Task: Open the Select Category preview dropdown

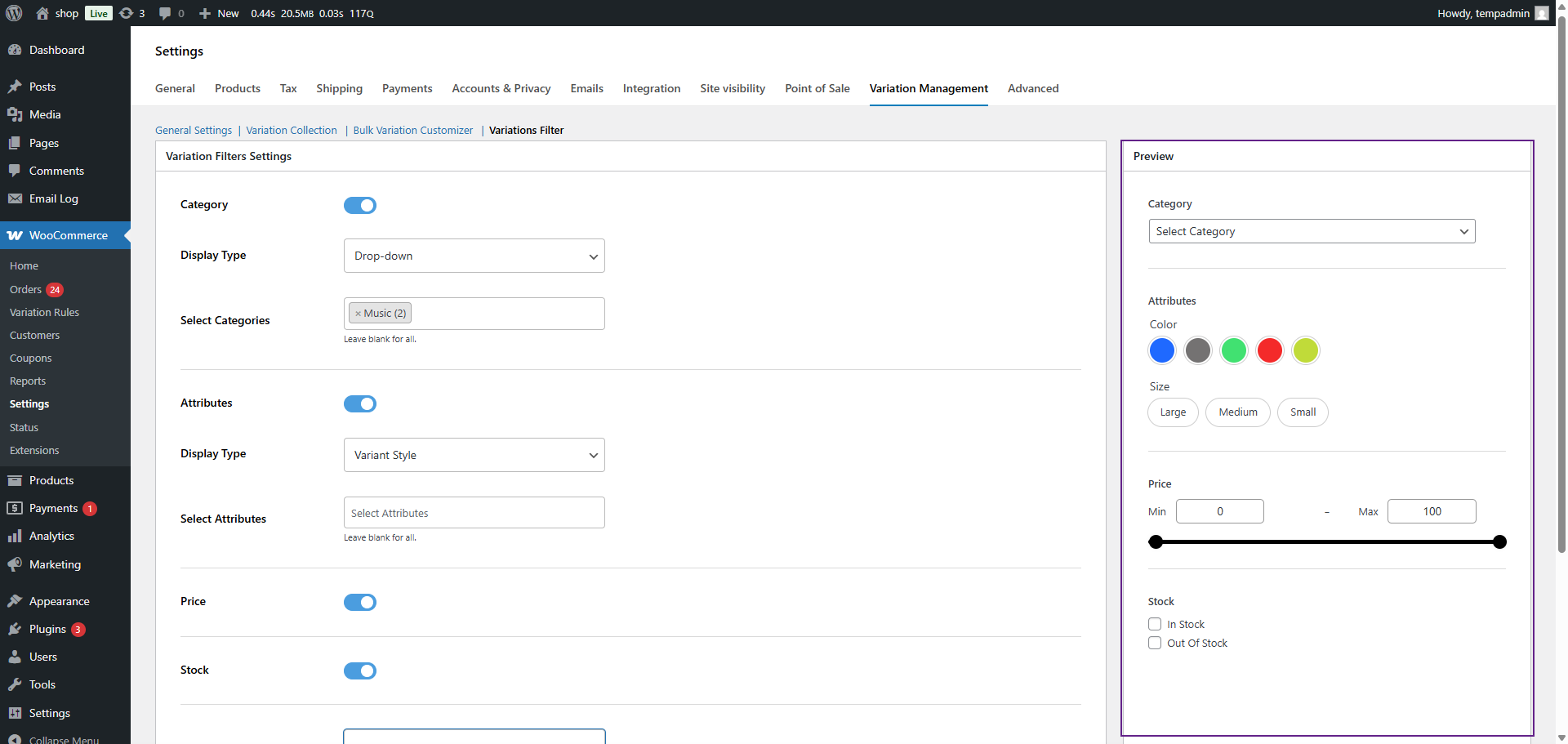Action: click(x=1311, y=231)
